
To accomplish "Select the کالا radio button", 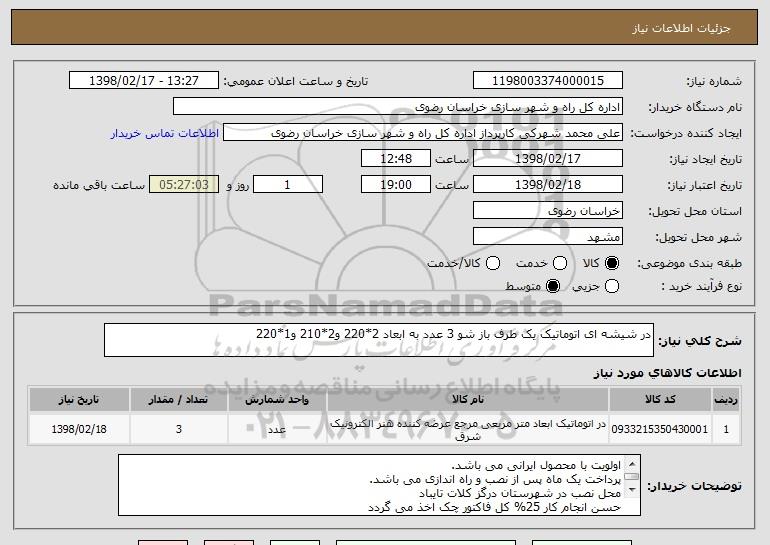I will tap(611, 263).
